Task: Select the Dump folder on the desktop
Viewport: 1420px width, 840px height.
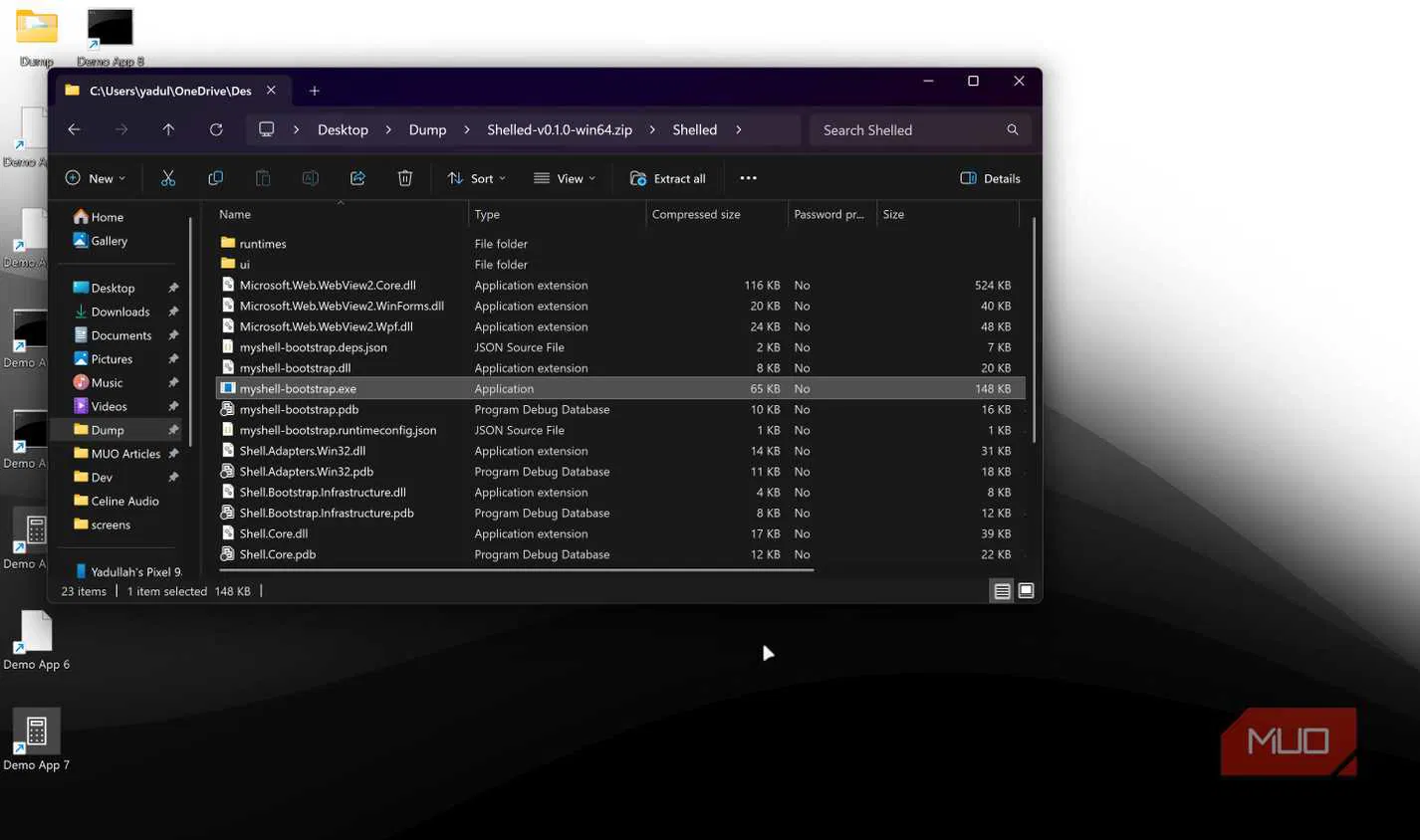Action: click(x=37, y=37)
